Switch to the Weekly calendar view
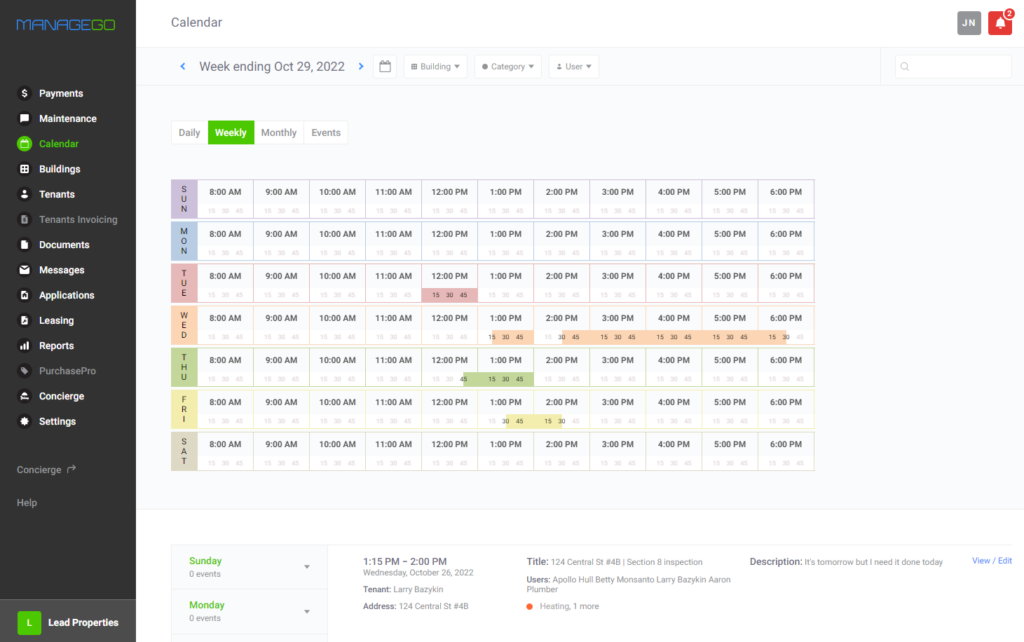 point(230,131)
